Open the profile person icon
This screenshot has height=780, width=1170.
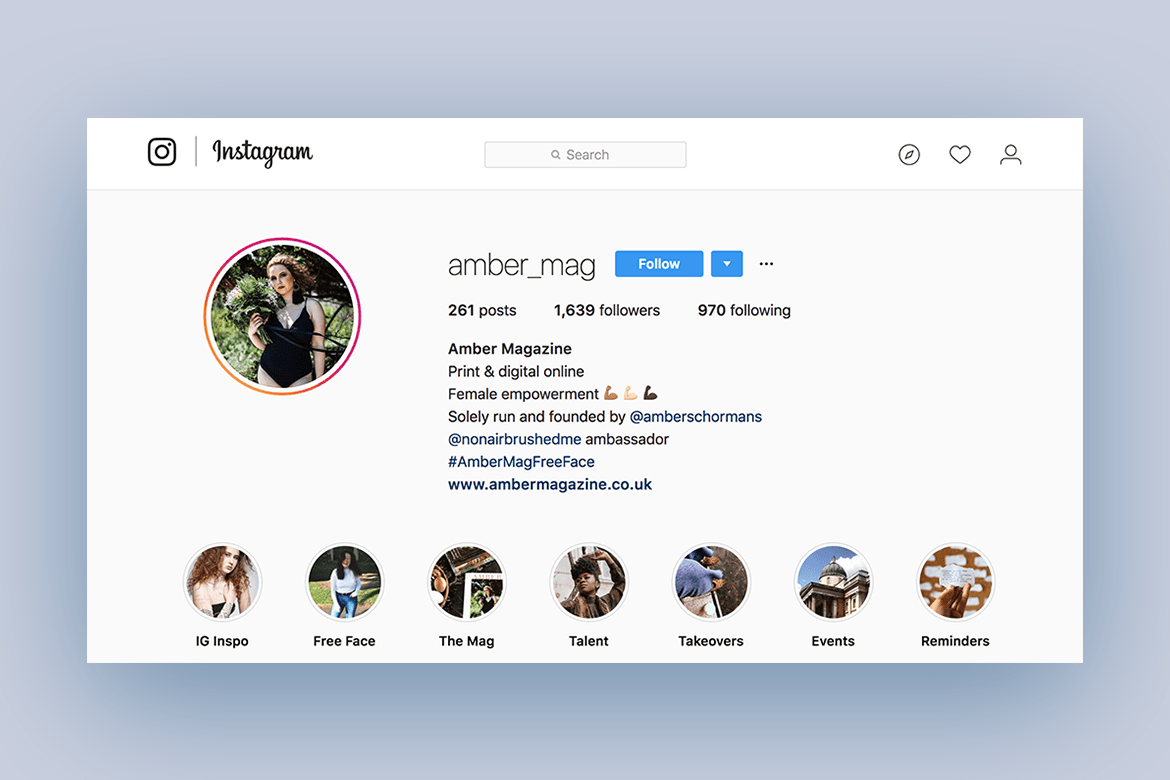pyautogui.click(x=1010, y=155)
